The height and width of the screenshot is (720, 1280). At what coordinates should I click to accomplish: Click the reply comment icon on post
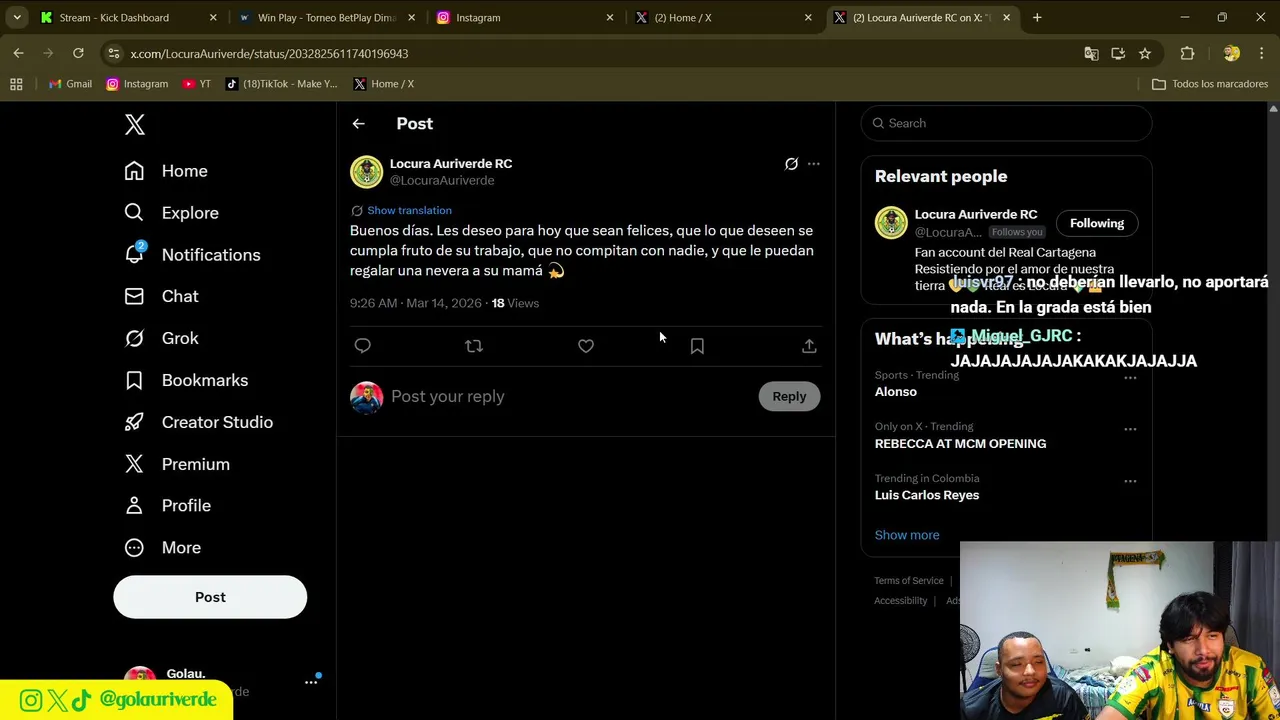click(362, 346)
